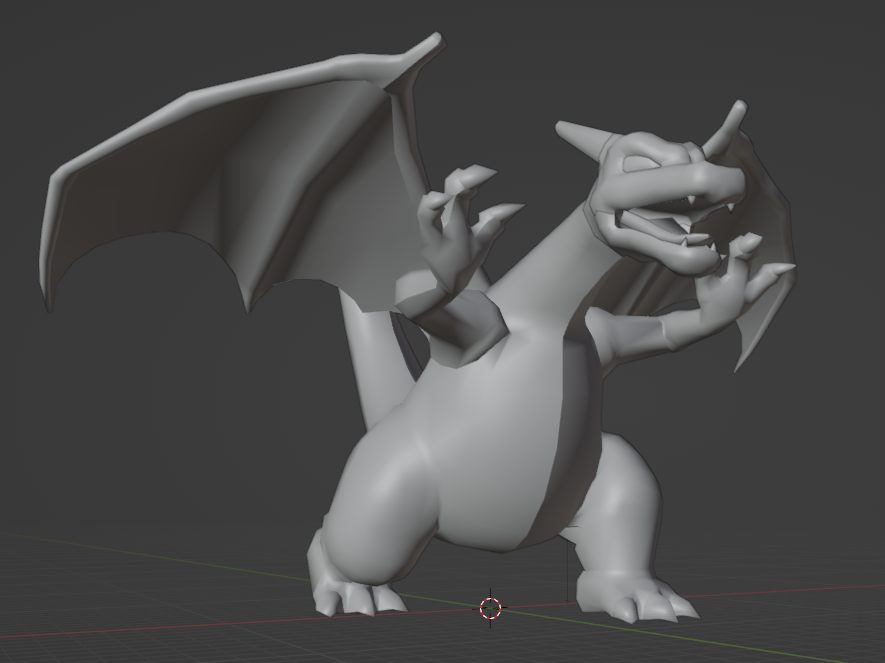Image resolution: width=885 pixels, height=663 pixels.
Task: Select the Charizard model in the viewport
Action: [x=480, y=450]
